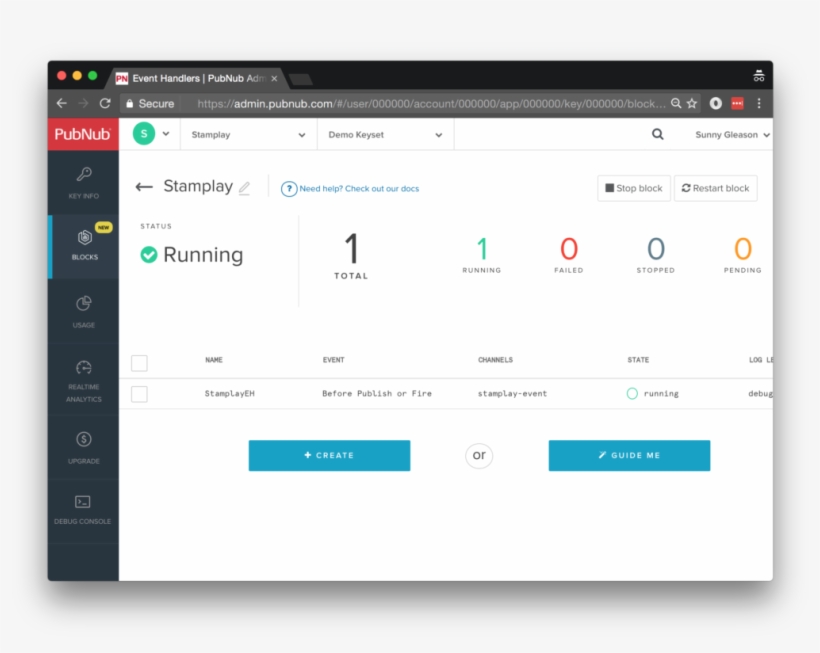This screenshot has width=820, height=653.
Task: Open Blocks section in sidebar
Action: click(x=84, y=246)
